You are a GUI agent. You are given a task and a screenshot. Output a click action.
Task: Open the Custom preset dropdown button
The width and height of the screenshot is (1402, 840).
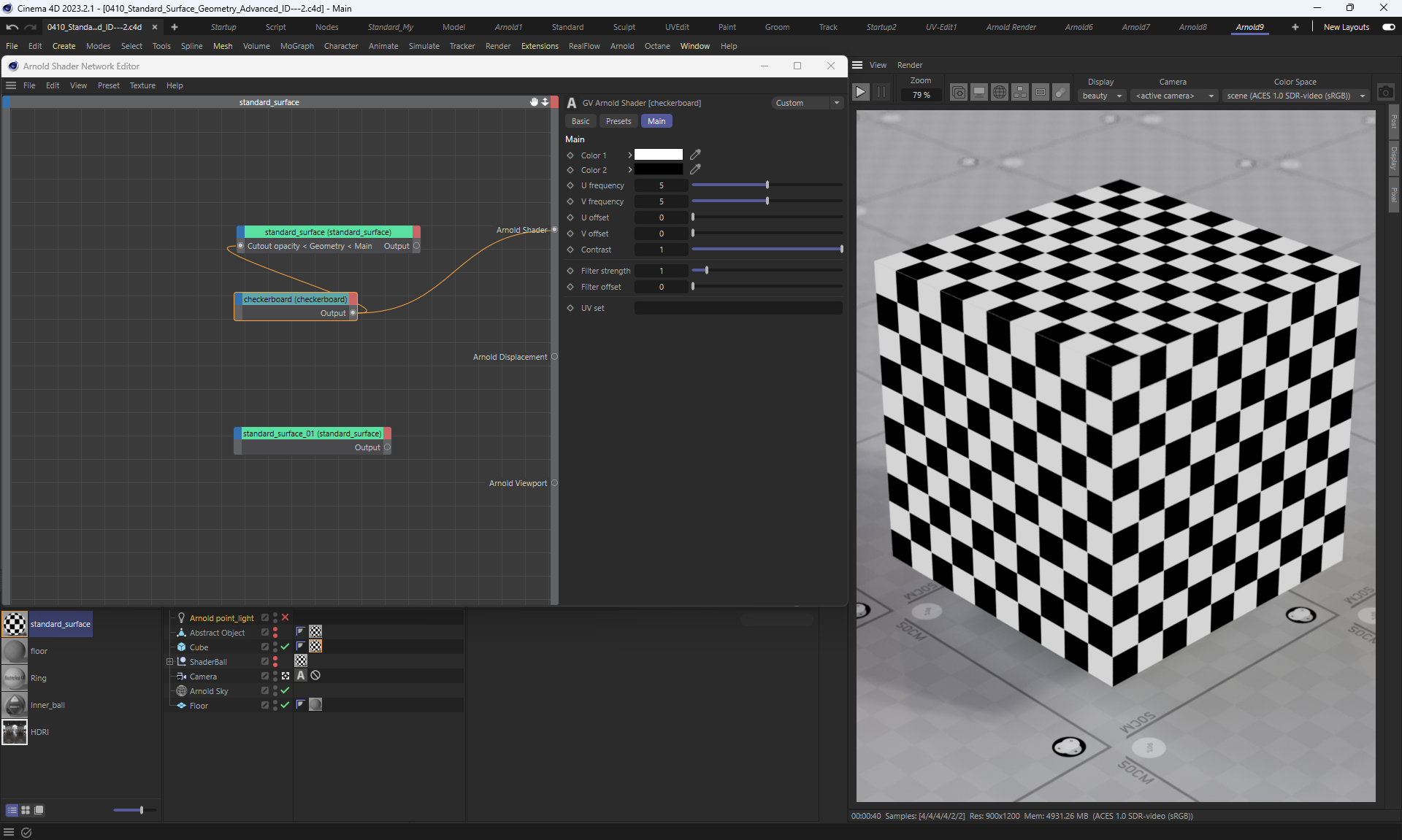(x=837, y=103)
